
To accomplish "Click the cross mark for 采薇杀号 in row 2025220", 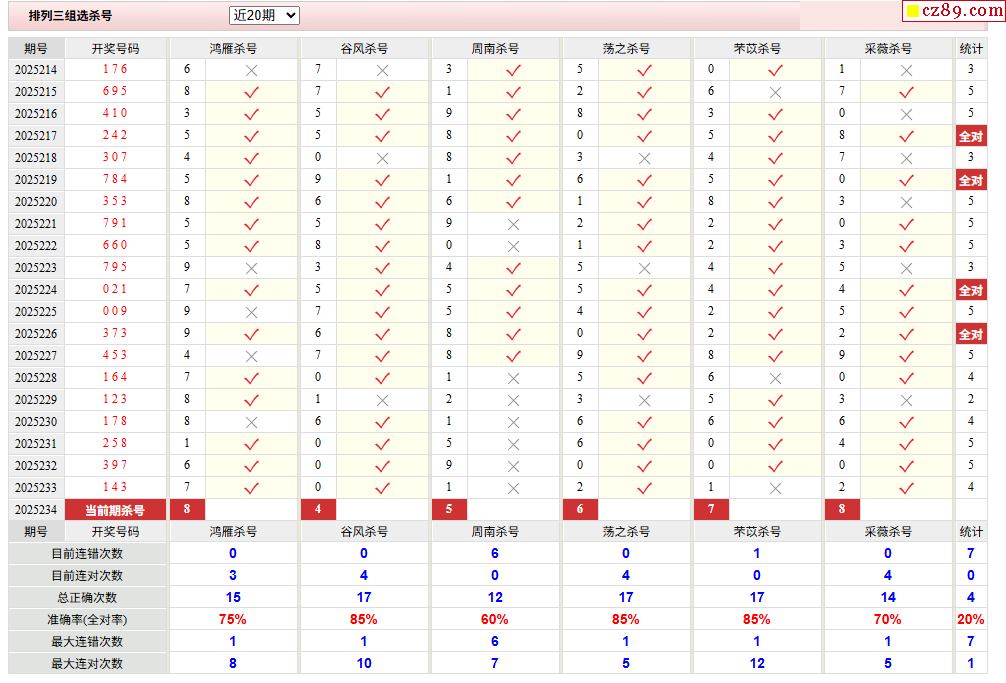I will coord(906,203).
